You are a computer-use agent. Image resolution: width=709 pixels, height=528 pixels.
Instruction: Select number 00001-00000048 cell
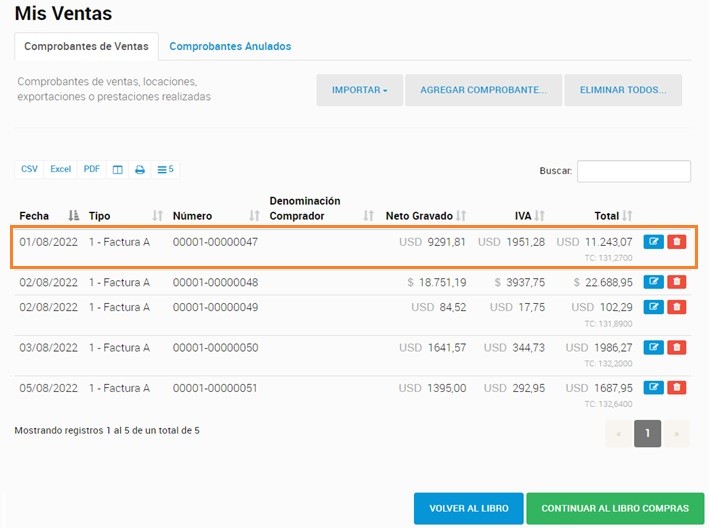pos(215,282)
